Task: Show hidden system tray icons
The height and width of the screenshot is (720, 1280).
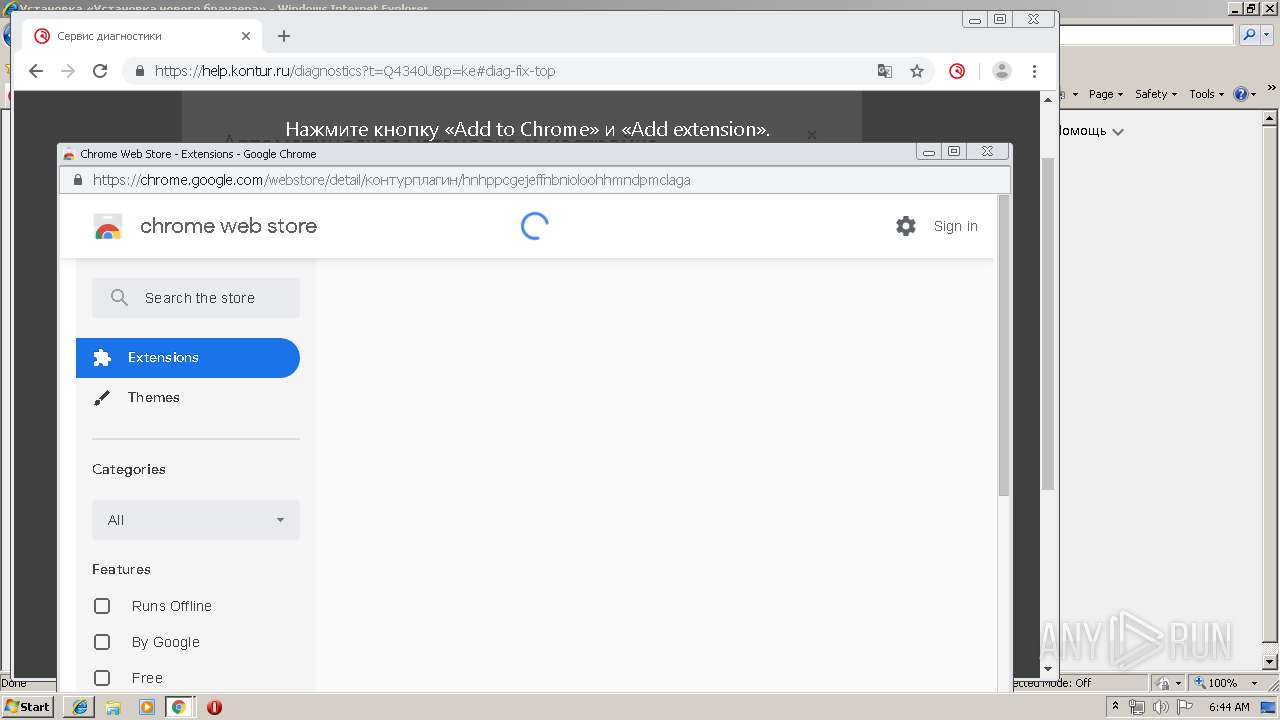Action: pyautogui.click(x=1115, y=707)
